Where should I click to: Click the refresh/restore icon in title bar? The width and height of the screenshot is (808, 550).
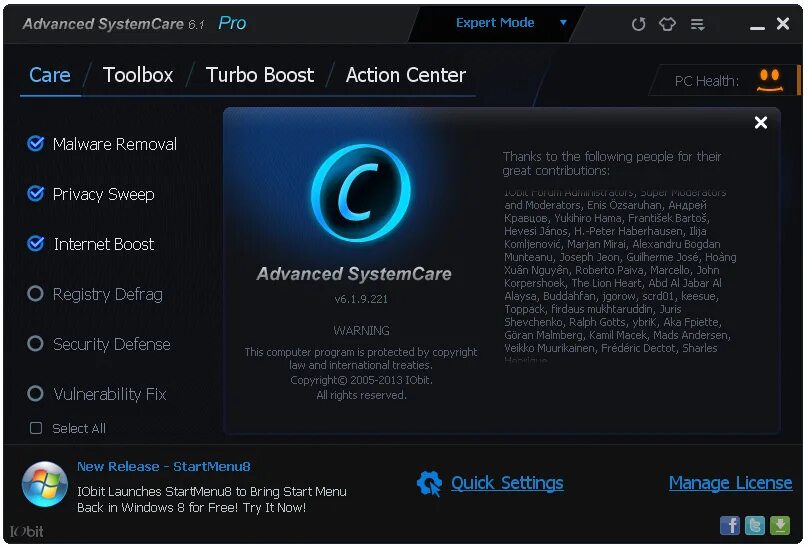tap(638, 24)
